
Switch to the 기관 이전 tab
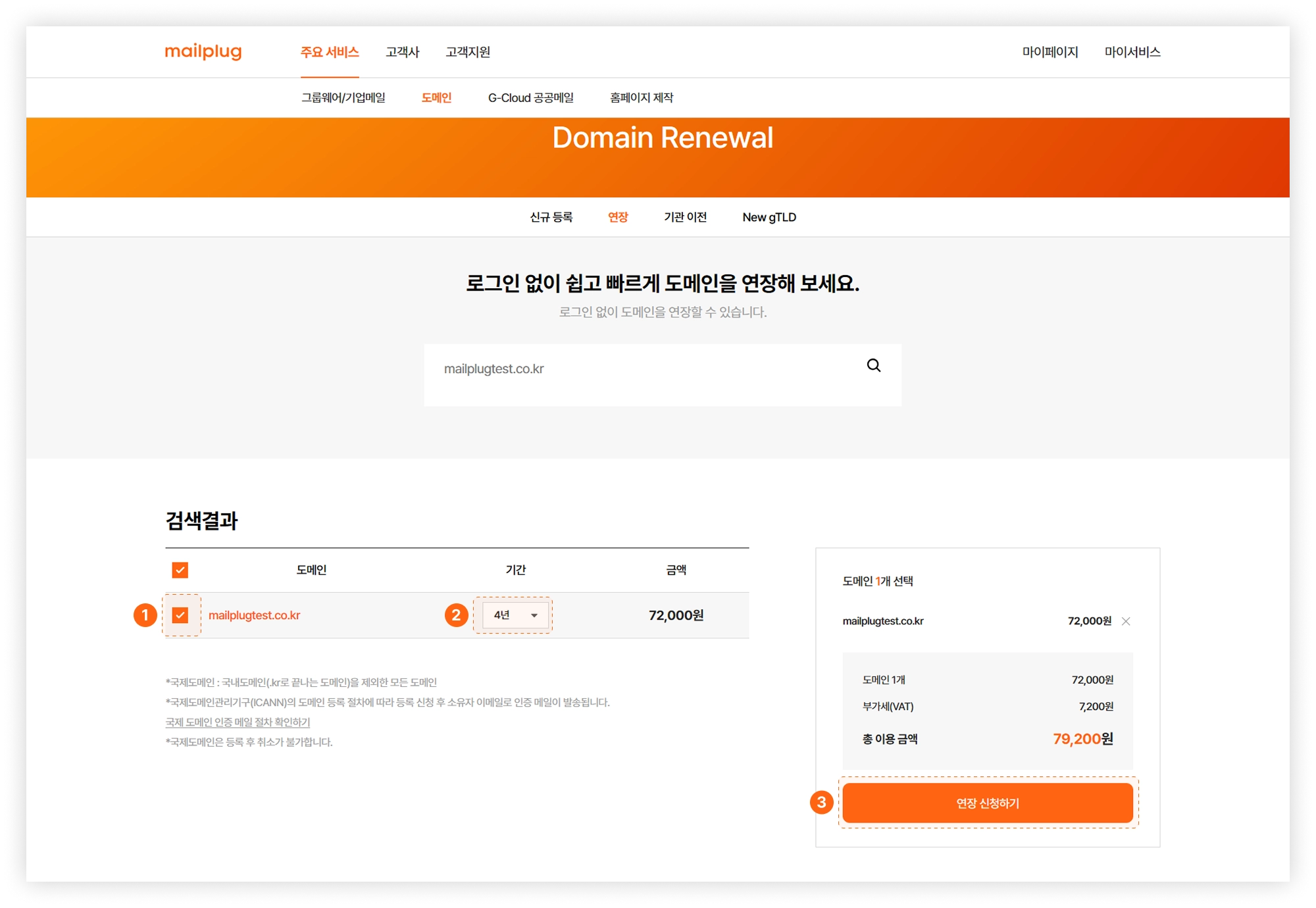(x=685, y=217)
